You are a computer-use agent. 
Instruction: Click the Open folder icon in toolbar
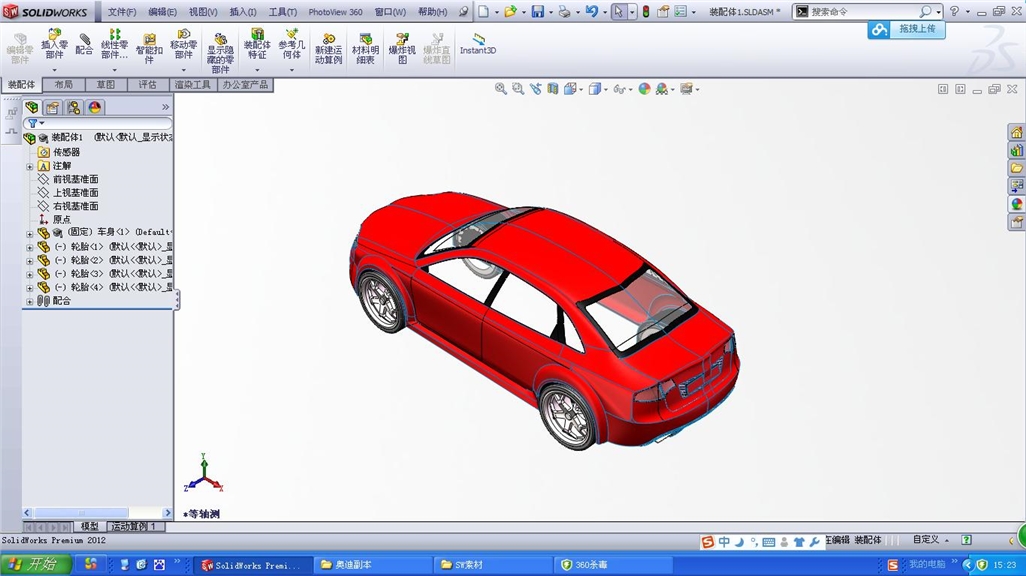510,12
